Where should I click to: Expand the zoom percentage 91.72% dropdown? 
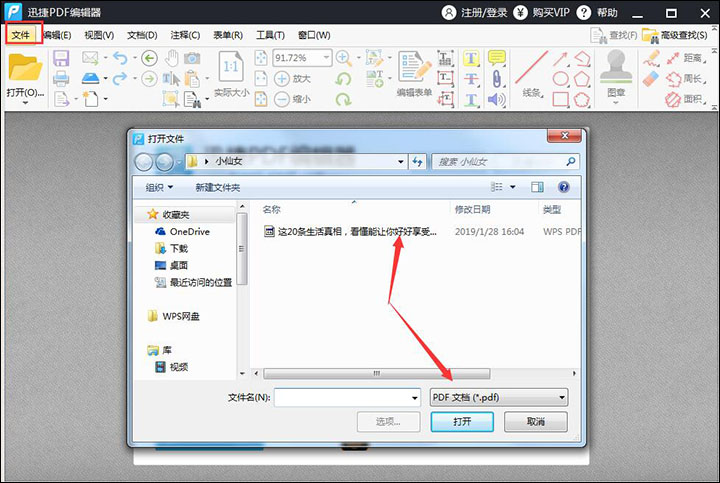click(325, 59)
